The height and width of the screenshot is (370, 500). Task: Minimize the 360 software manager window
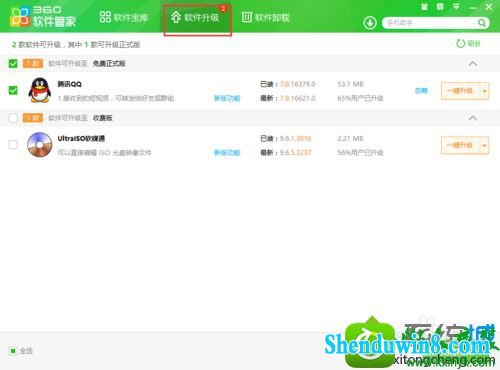473,7
